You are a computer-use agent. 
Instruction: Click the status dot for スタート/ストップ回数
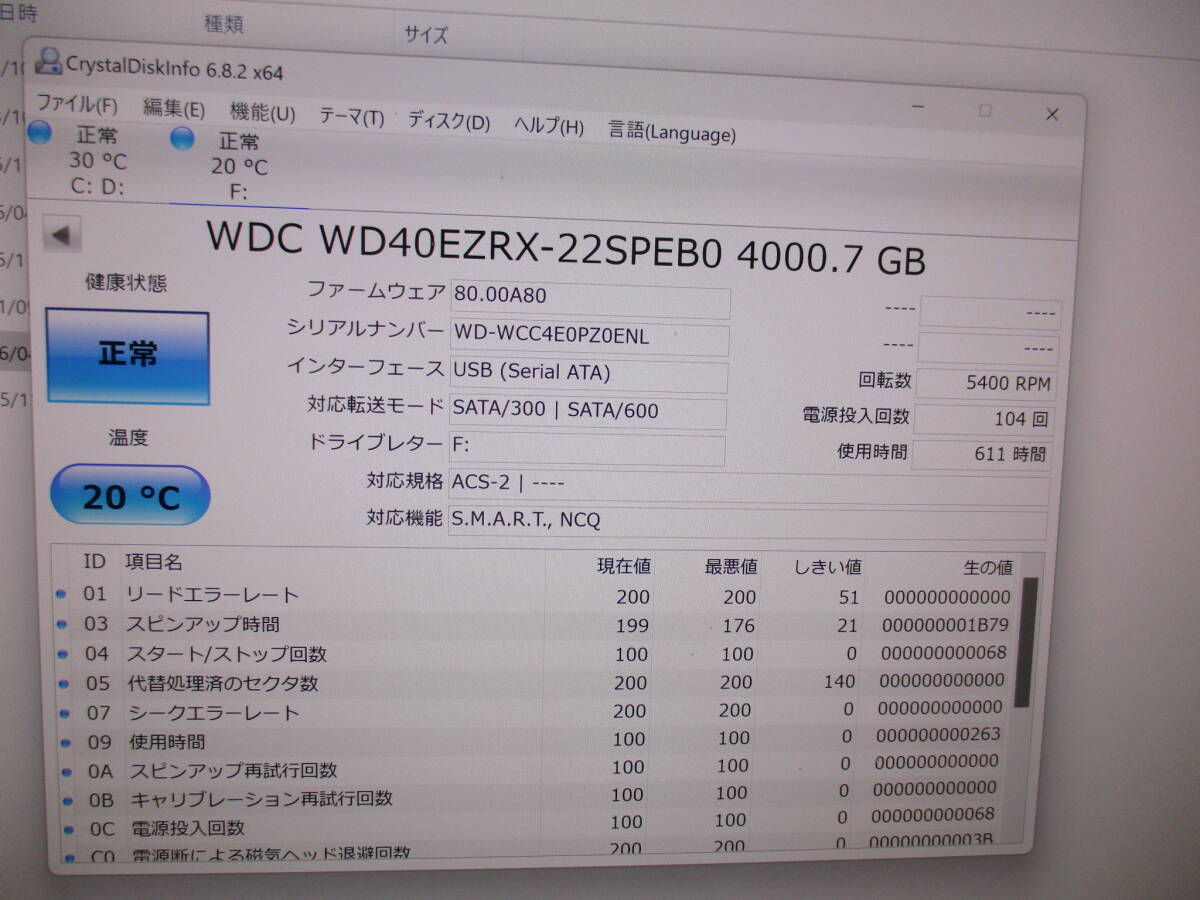point(64,654)
